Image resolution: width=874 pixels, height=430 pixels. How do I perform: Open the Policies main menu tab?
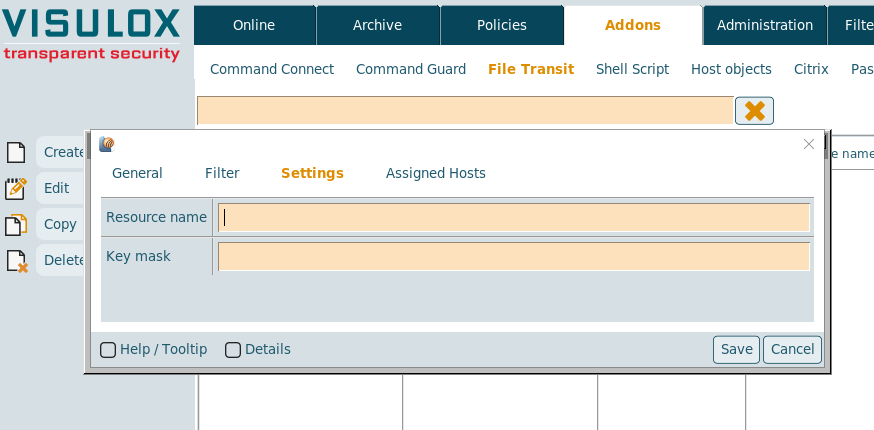click(x=501, y=25)
